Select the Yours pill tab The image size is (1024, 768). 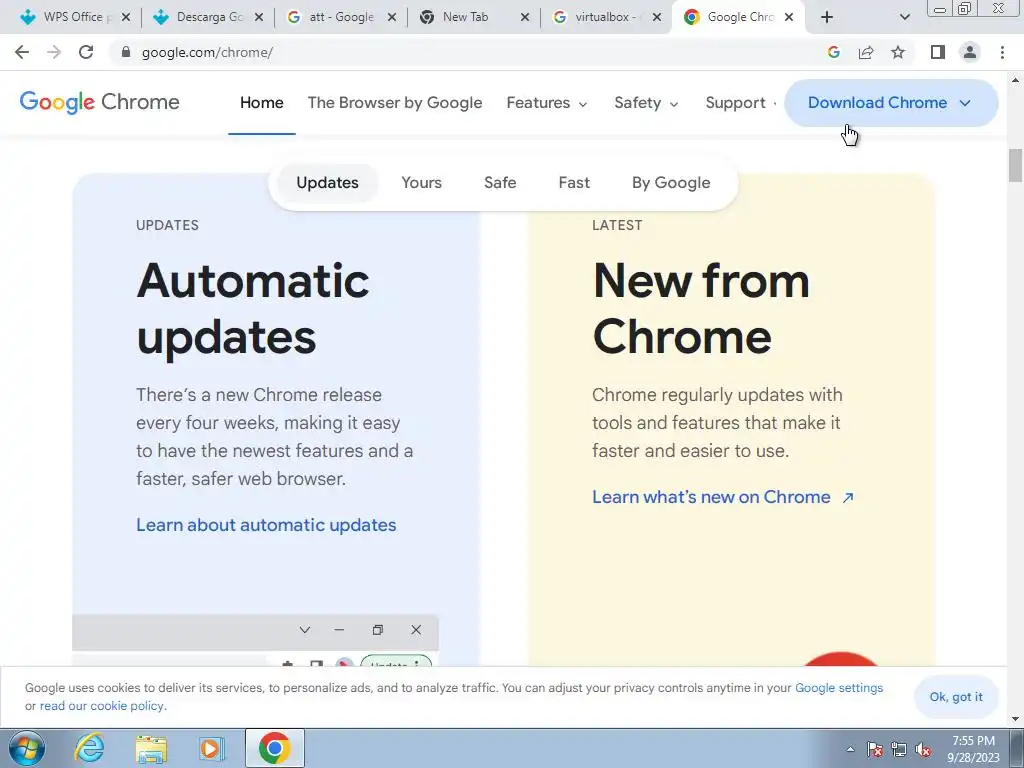click(421, 183)
